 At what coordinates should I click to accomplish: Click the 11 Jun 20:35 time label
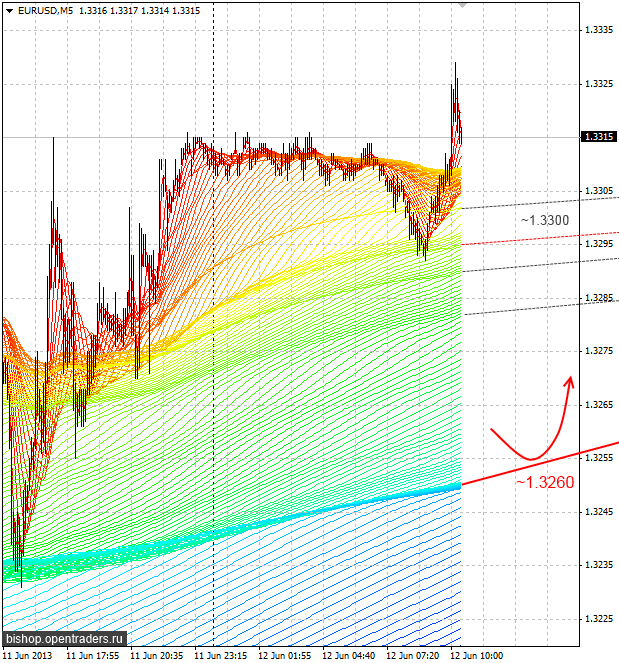[x=157, y=656]
